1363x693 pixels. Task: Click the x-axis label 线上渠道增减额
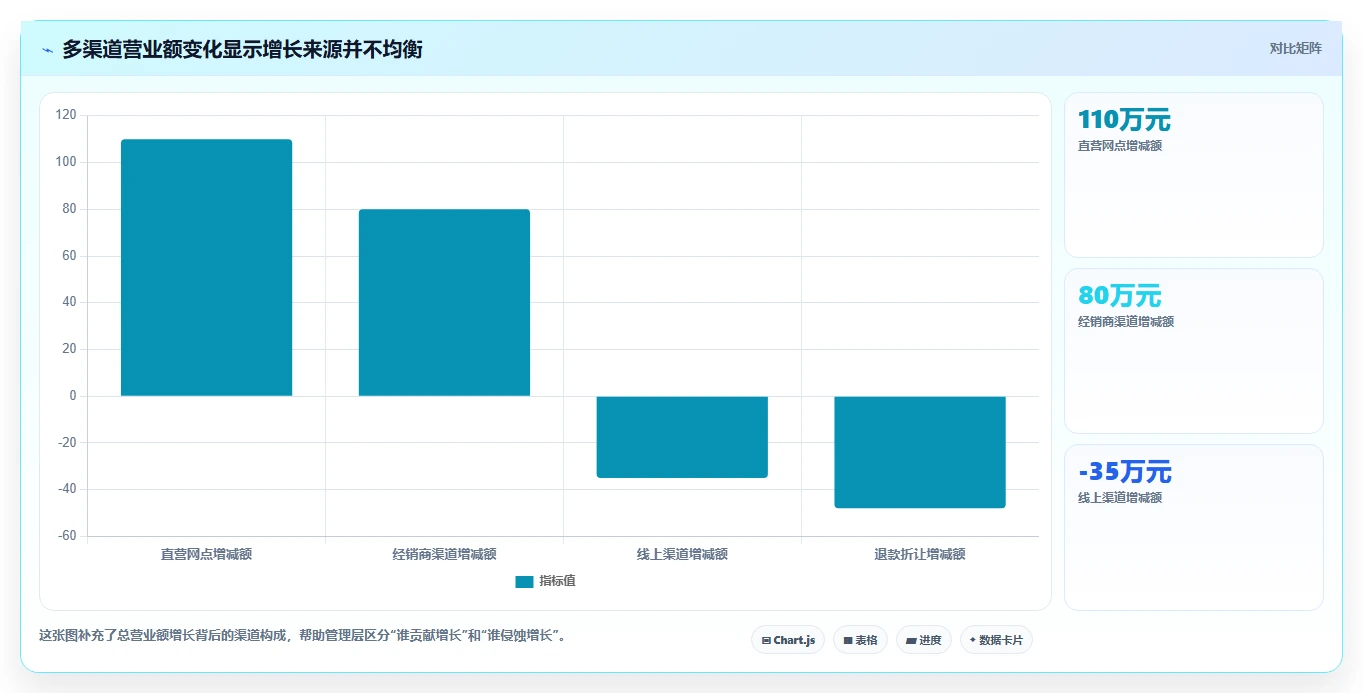[x=682, y=554]
